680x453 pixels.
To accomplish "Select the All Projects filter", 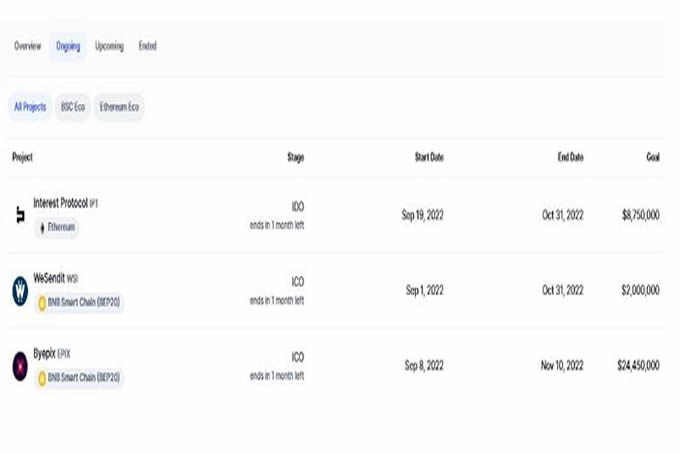I will click(30, 107).
